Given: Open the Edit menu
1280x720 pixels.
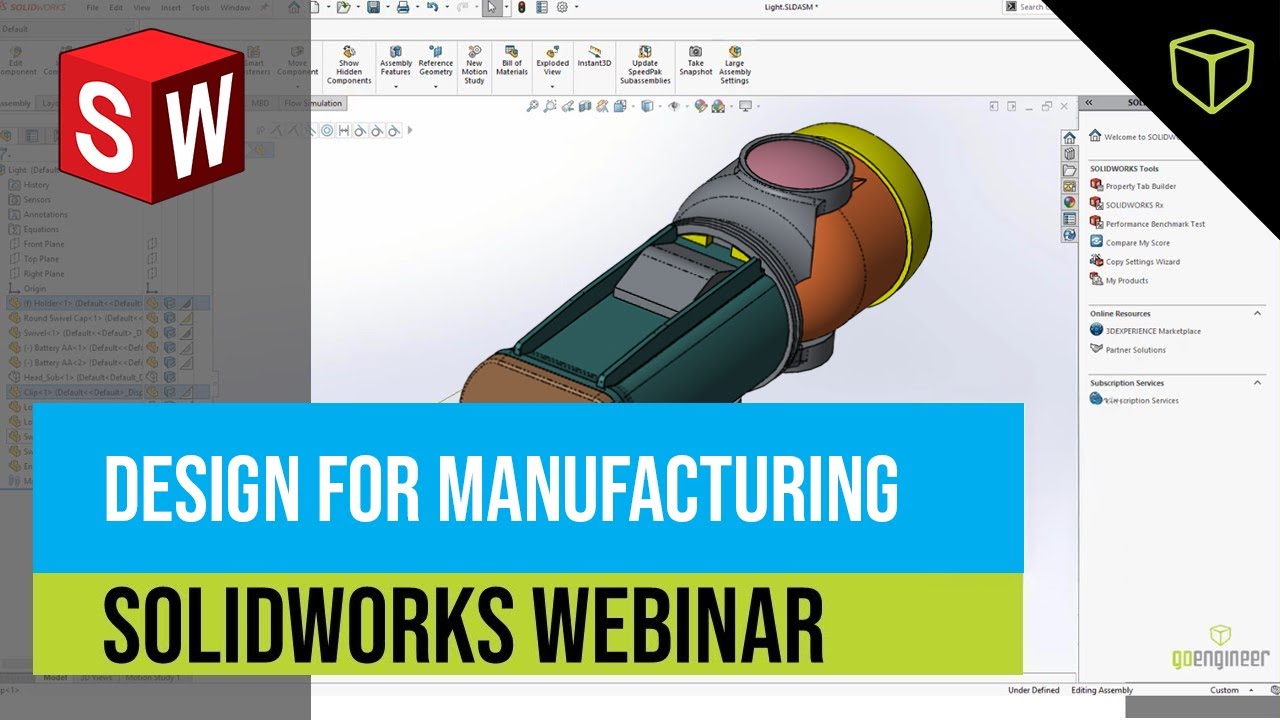Looking at the screenshot, I should coord(117,7).
